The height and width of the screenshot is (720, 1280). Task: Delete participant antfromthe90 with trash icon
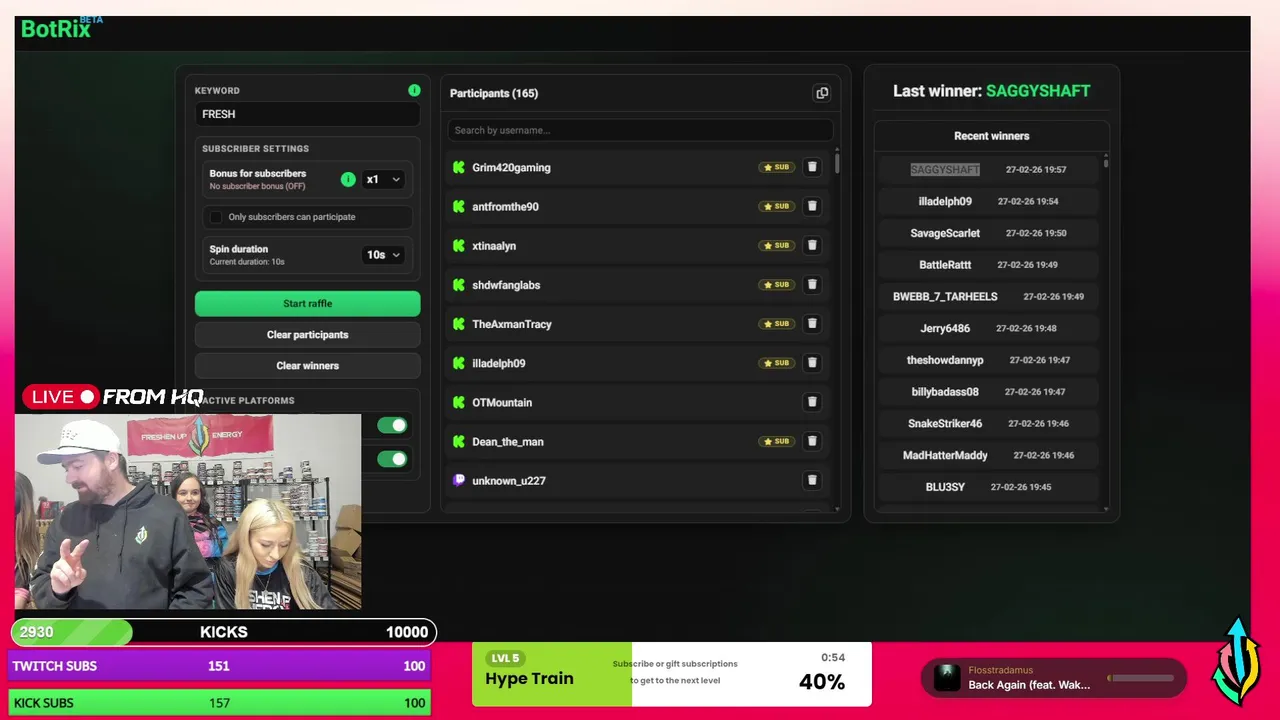[x=812, y=206]
